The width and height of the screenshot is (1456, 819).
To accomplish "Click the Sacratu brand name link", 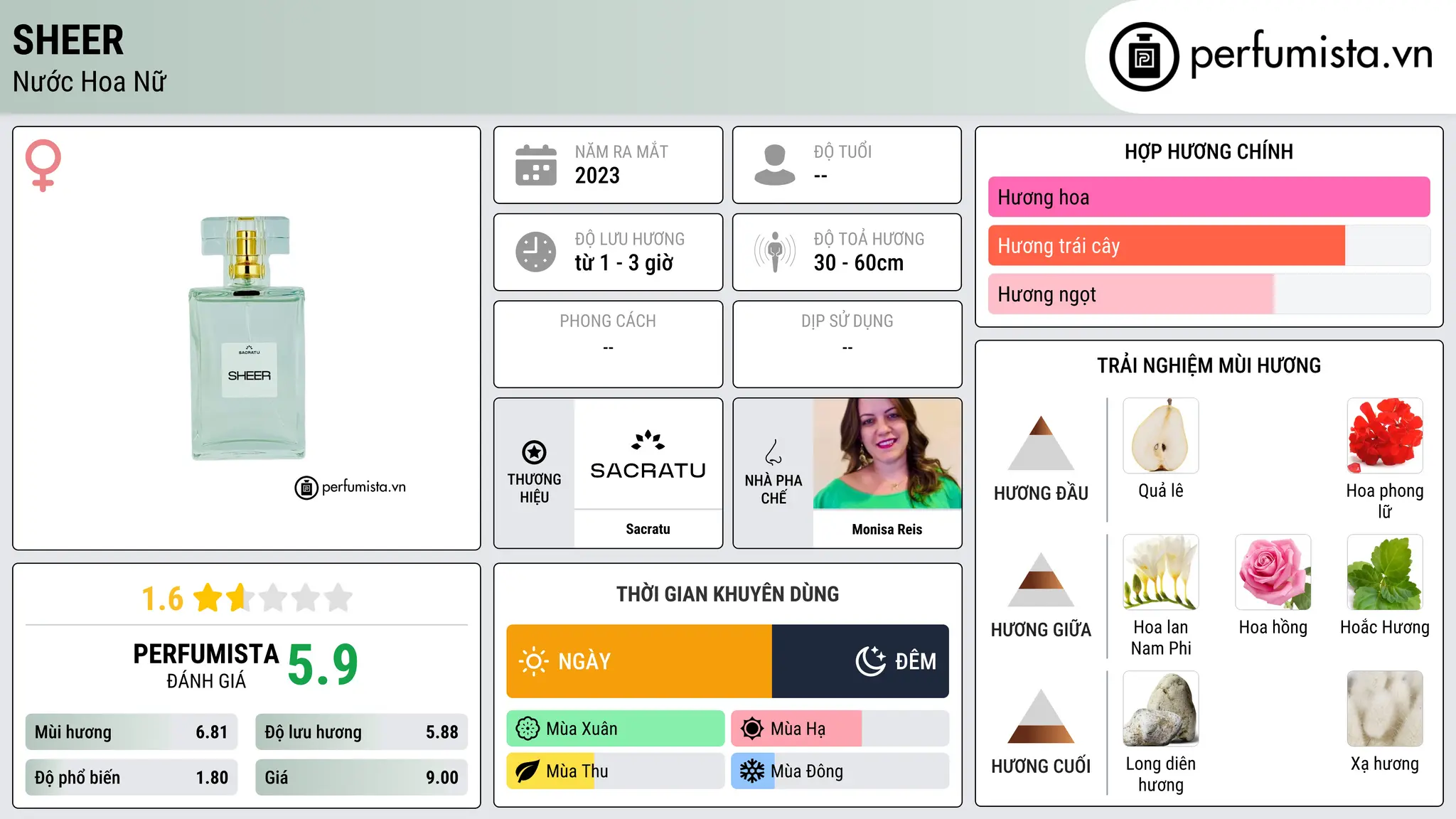I will (x=648, y=529).
